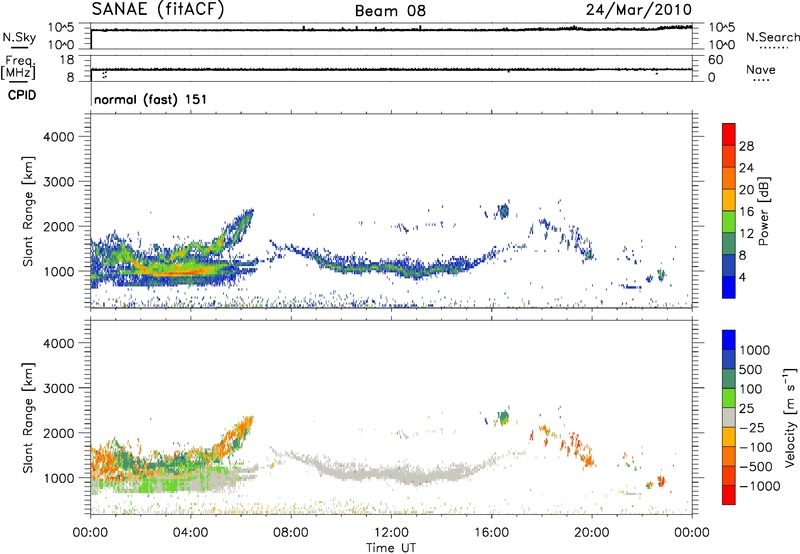Pick the gray segment of Velocity colorbar
Image resolution: width=800 pixels, height=554 pixels.
click(729, 417)
